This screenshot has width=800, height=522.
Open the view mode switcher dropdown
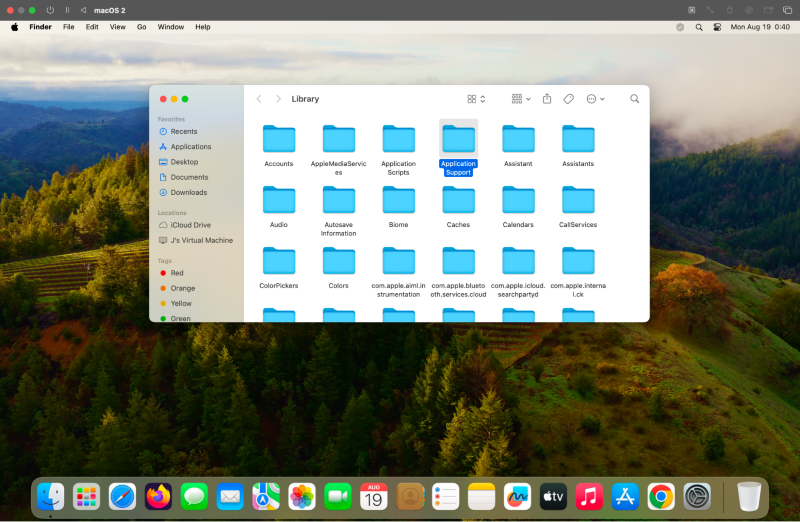coord(476,99)
